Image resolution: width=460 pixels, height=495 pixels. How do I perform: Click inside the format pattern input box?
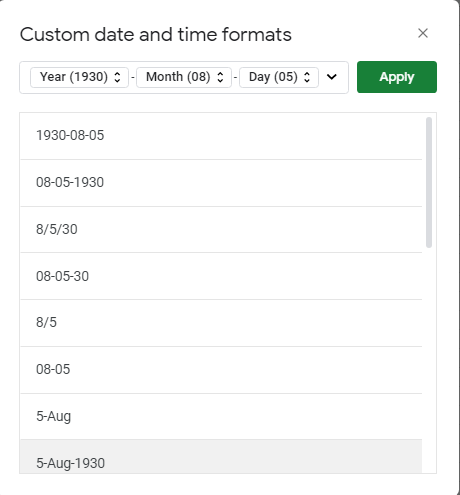[184, 77]
